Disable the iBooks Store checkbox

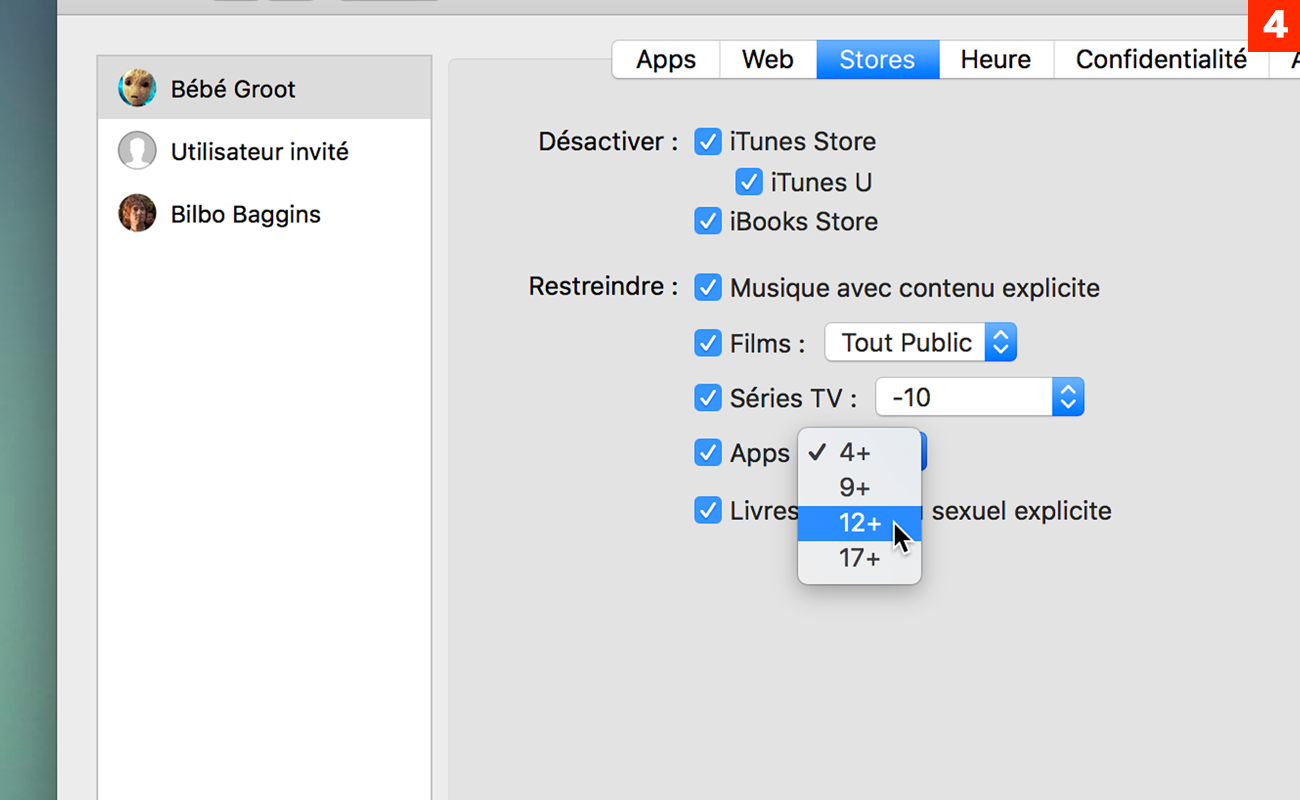point(708,221)
